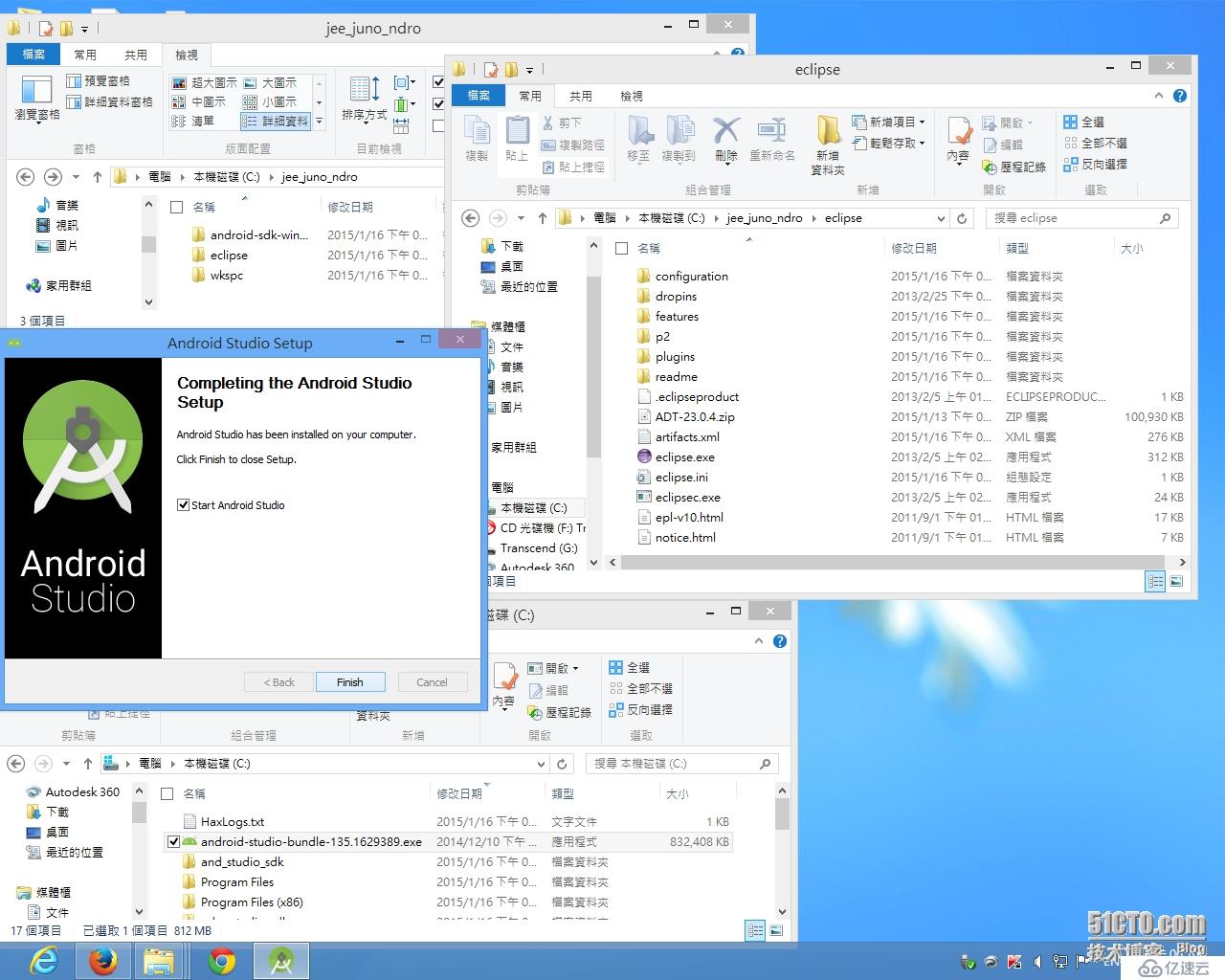Click History (歷程記錄) in eclipse ribbon

tap(1014, 167)
